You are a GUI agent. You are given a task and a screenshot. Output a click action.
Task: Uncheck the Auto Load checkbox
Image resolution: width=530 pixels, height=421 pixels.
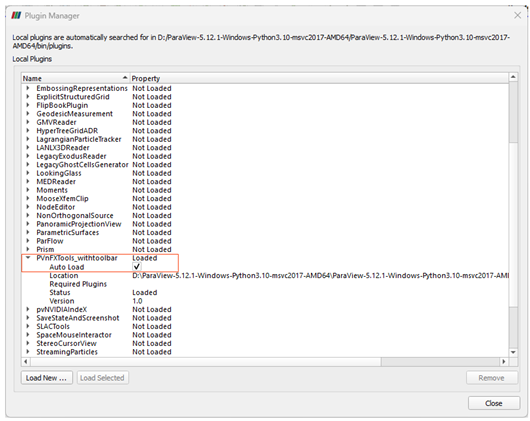pyautogui.click(x=137, y=267)
